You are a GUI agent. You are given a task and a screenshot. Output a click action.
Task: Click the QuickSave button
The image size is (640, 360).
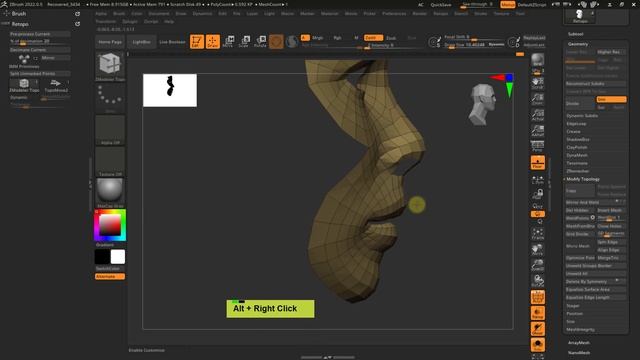441,4
